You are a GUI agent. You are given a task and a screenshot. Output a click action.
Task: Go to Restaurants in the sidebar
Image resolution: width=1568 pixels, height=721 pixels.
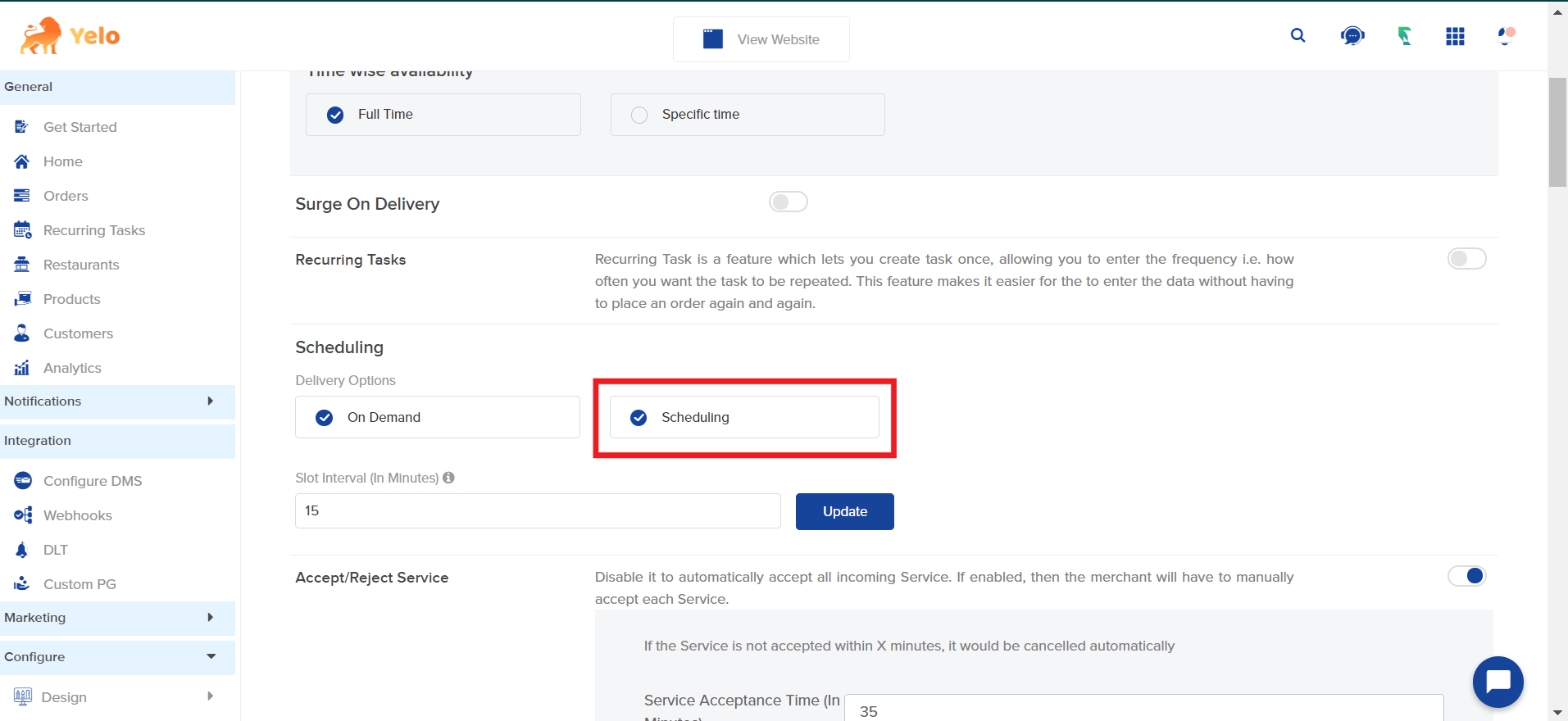pos(81,265)
